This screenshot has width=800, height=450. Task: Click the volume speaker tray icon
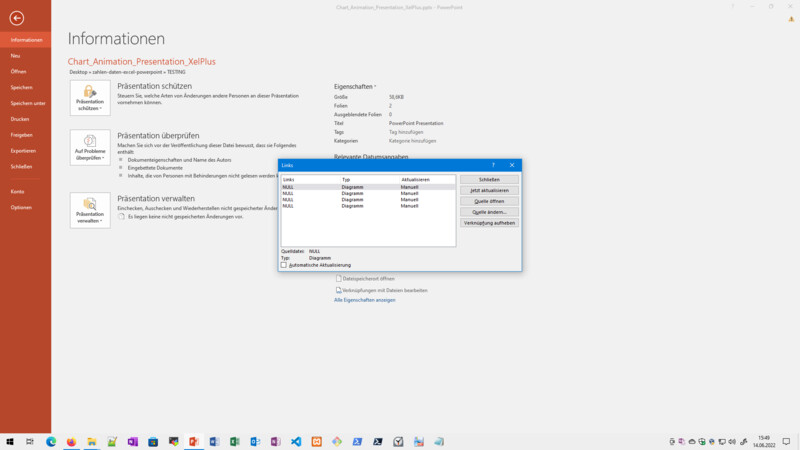coord(732,442)
